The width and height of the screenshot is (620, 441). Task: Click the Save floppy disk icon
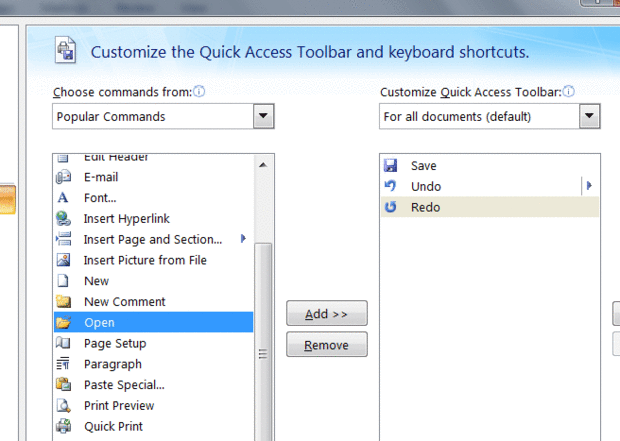tap(390, 166)
